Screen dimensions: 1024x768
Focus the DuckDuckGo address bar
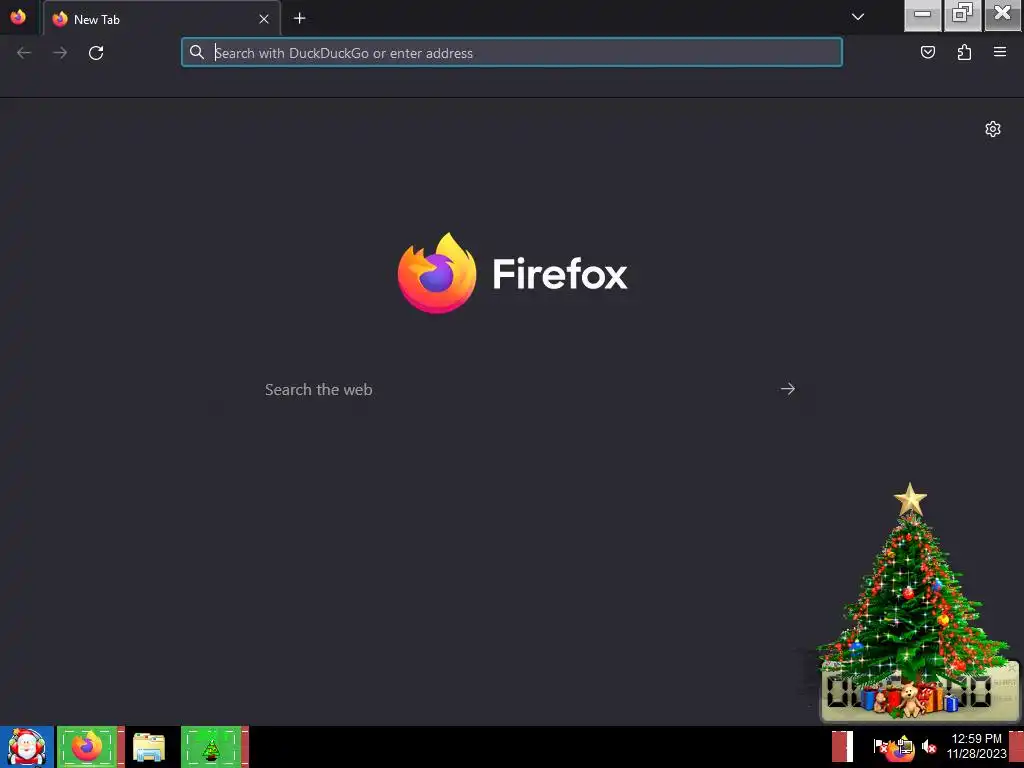point(511,53)
